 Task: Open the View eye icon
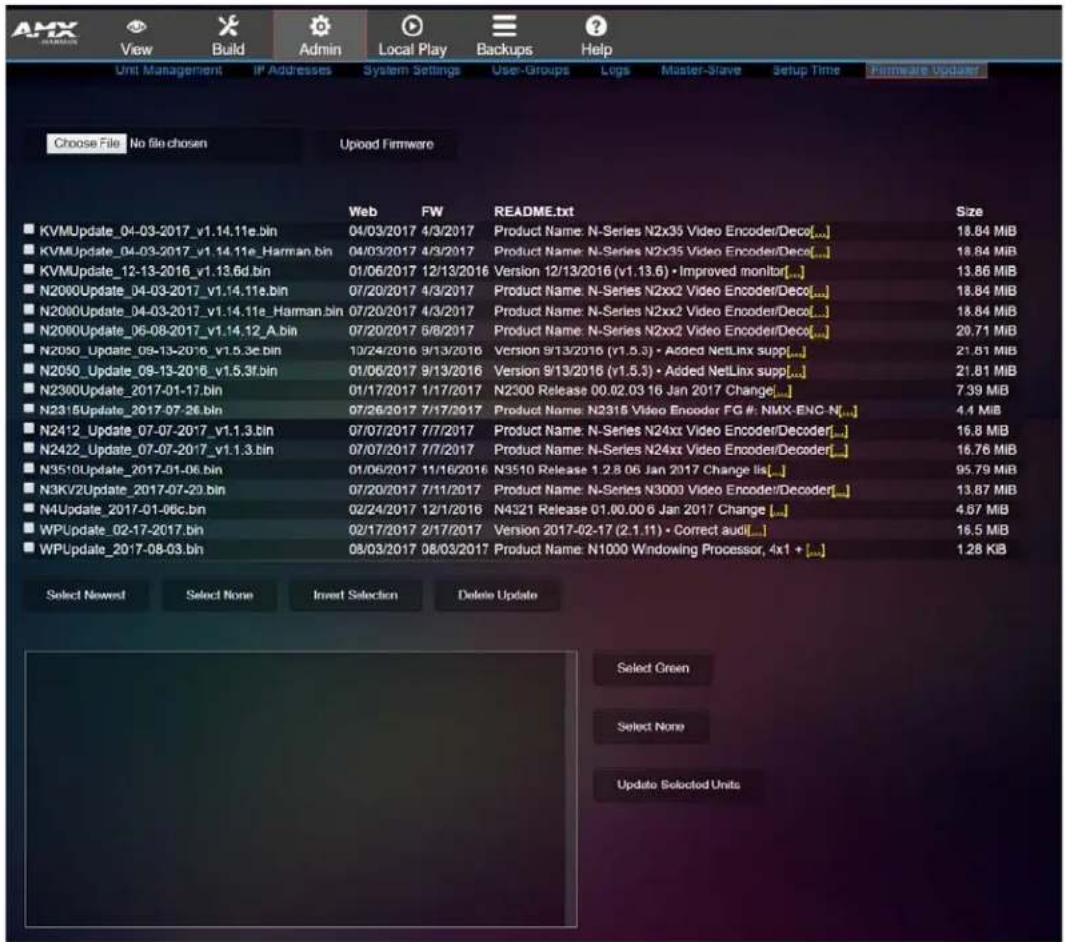click(137, 26)
